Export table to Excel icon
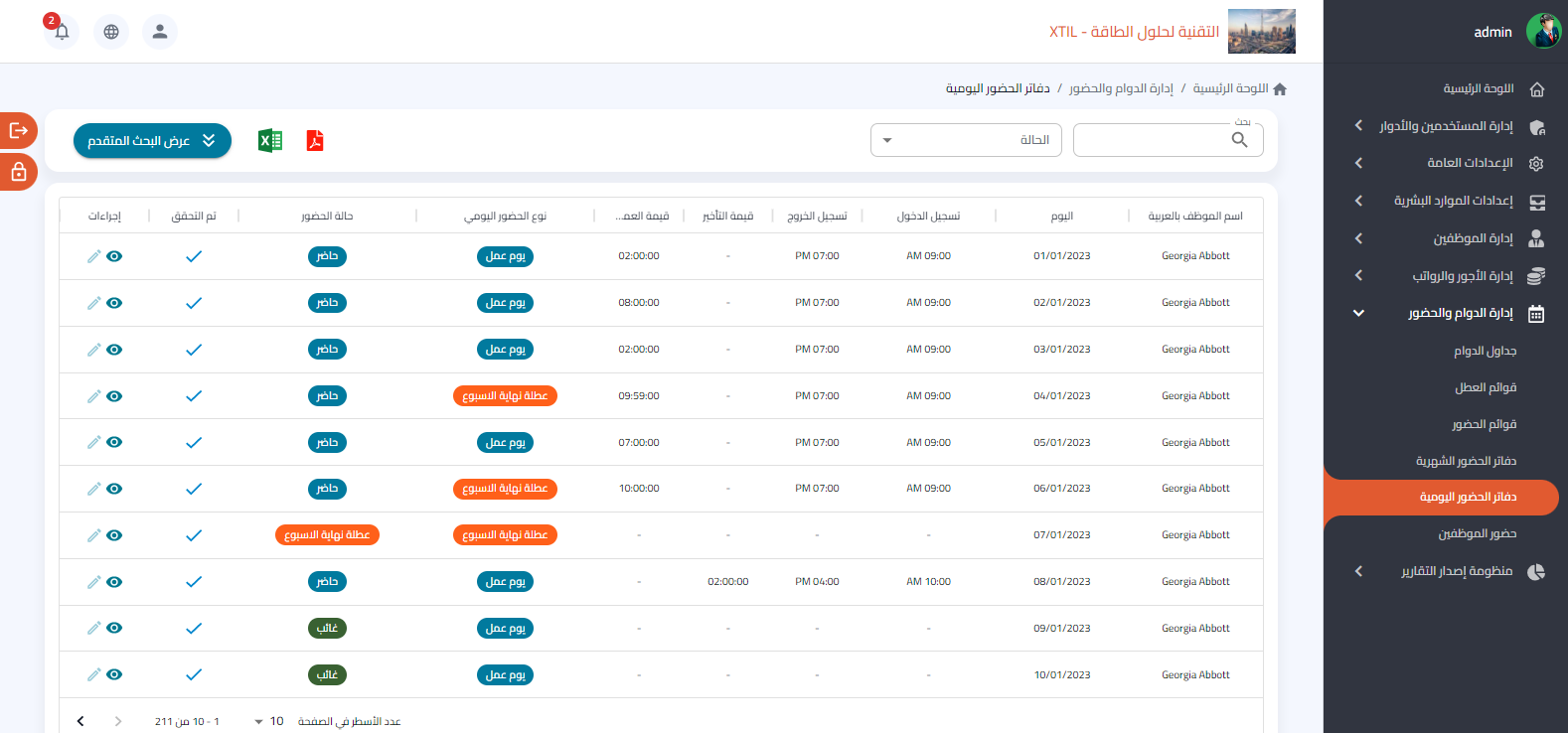 269,141
